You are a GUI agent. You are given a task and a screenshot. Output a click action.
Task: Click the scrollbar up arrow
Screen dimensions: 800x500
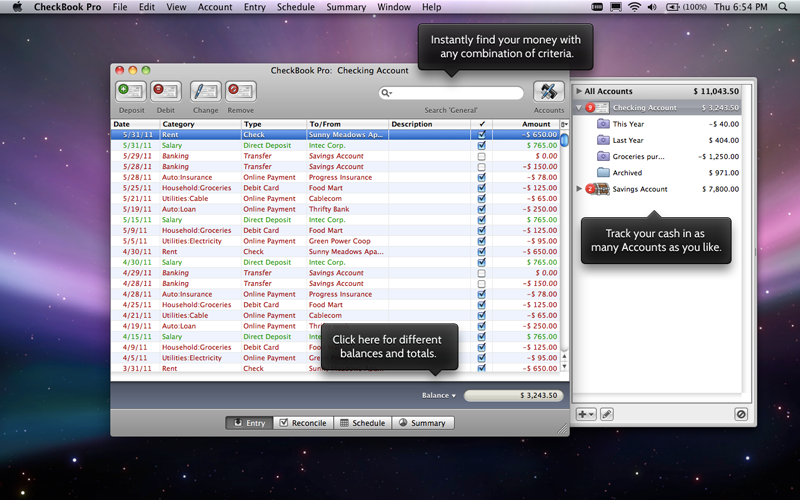(564, 356)
